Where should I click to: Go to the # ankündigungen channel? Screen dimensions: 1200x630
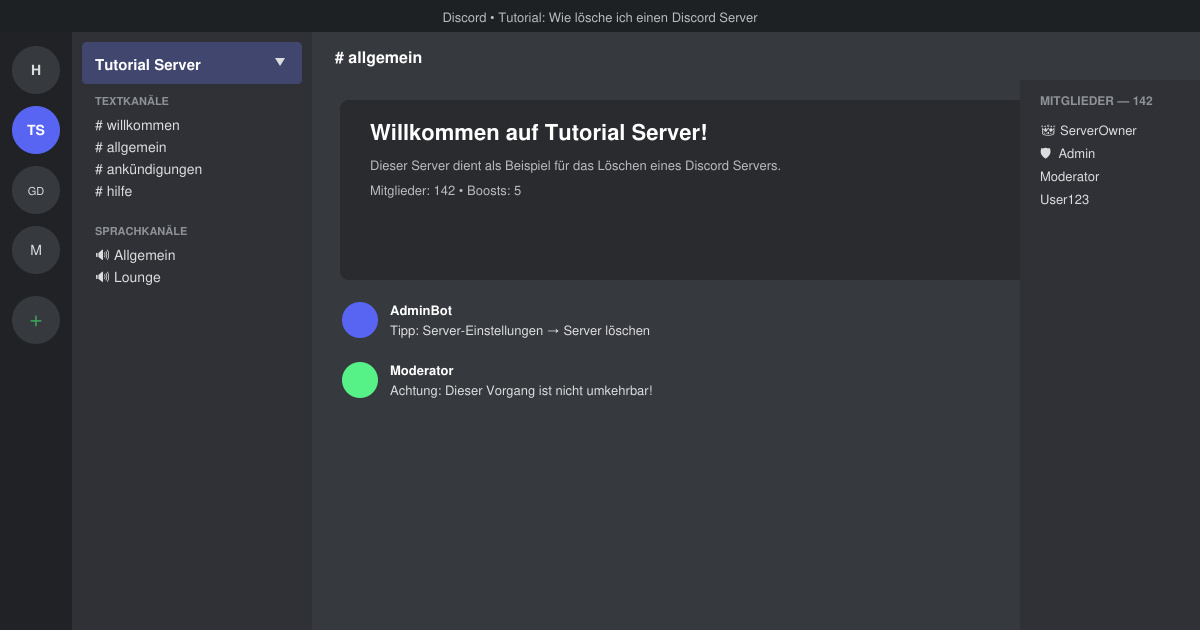pyautogui.click(x=148, y=169)
